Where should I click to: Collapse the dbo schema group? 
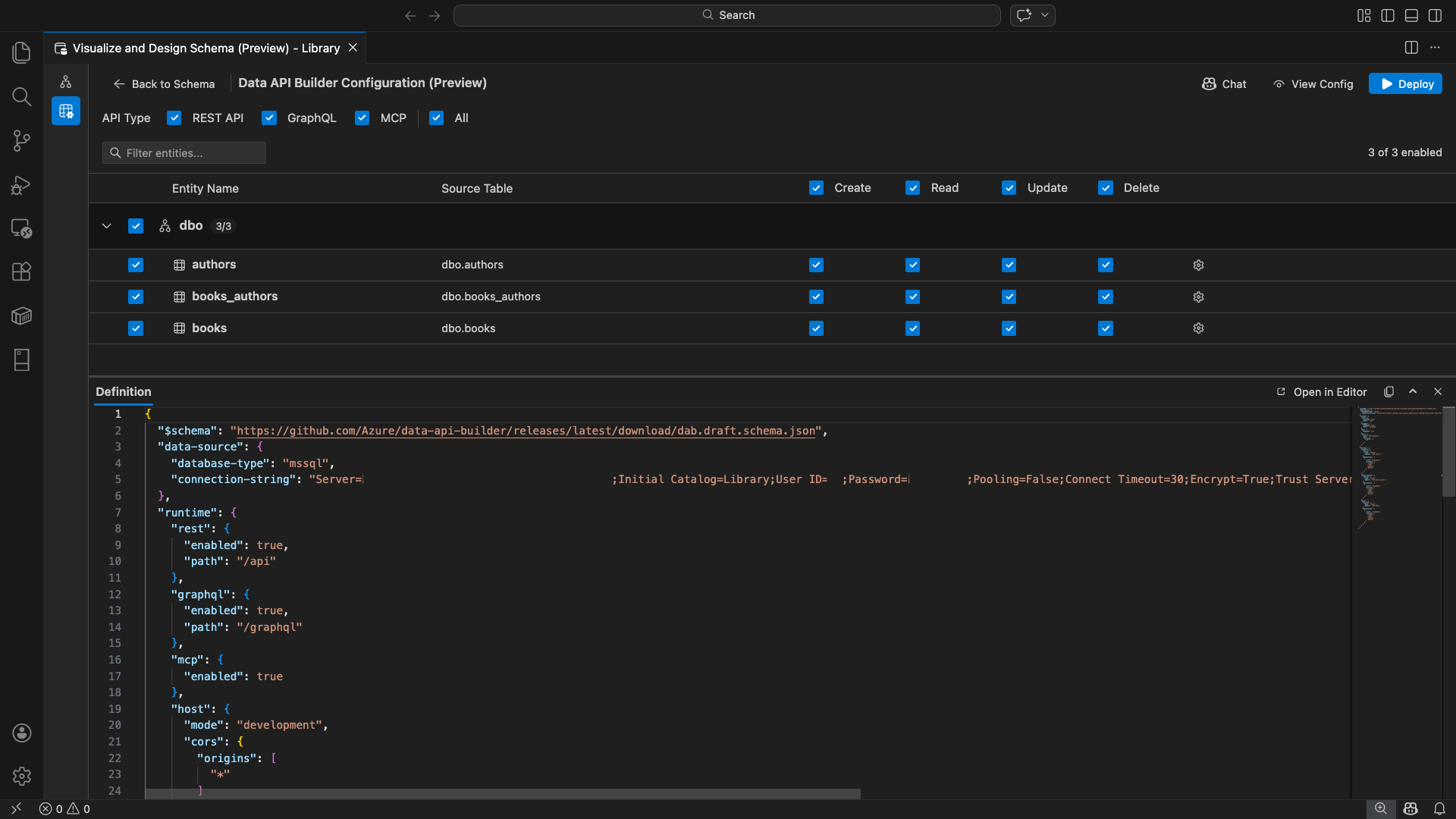click(x=106, y=226)
